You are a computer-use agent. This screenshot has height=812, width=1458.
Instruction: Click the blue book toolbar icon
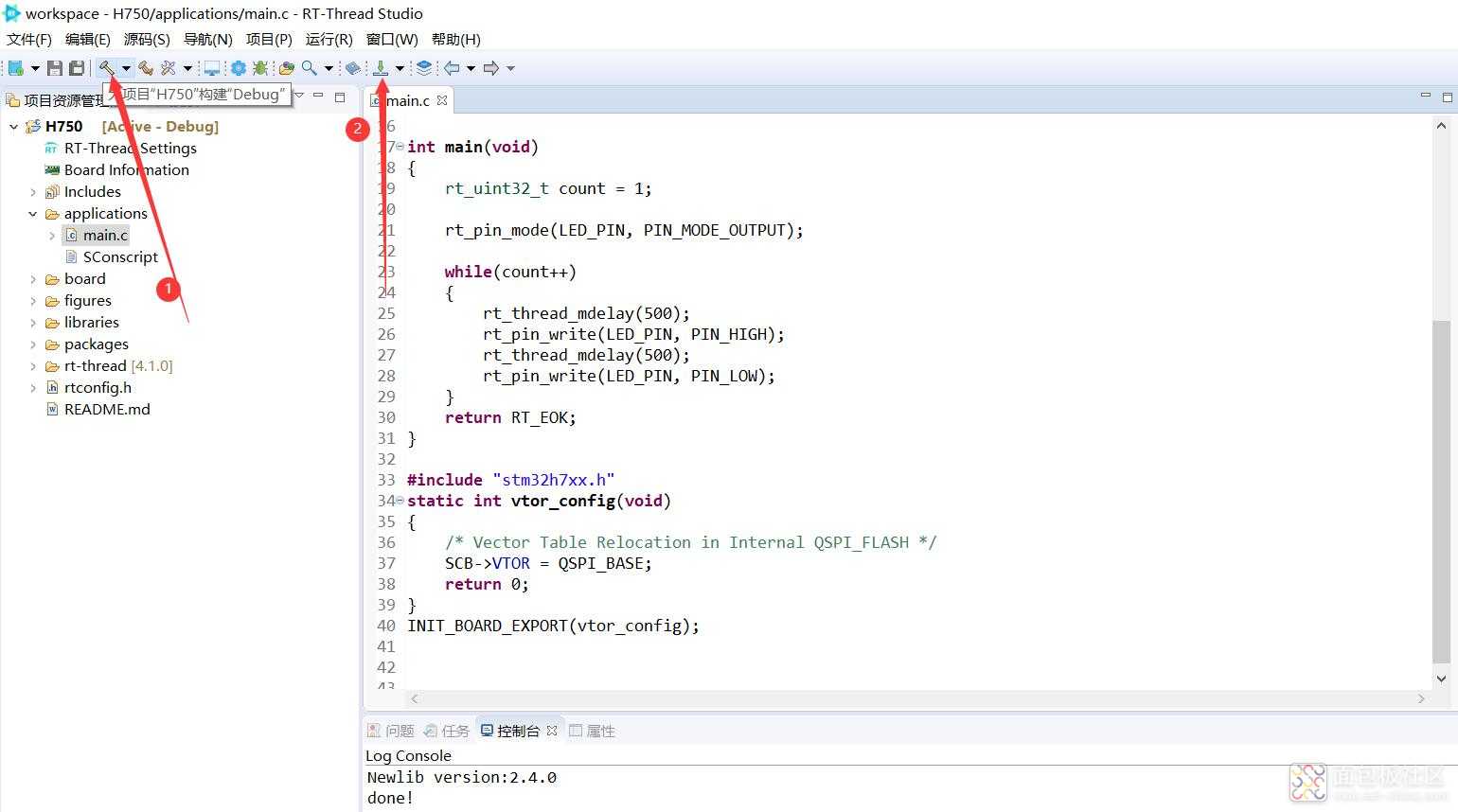(x=353, y=68)
